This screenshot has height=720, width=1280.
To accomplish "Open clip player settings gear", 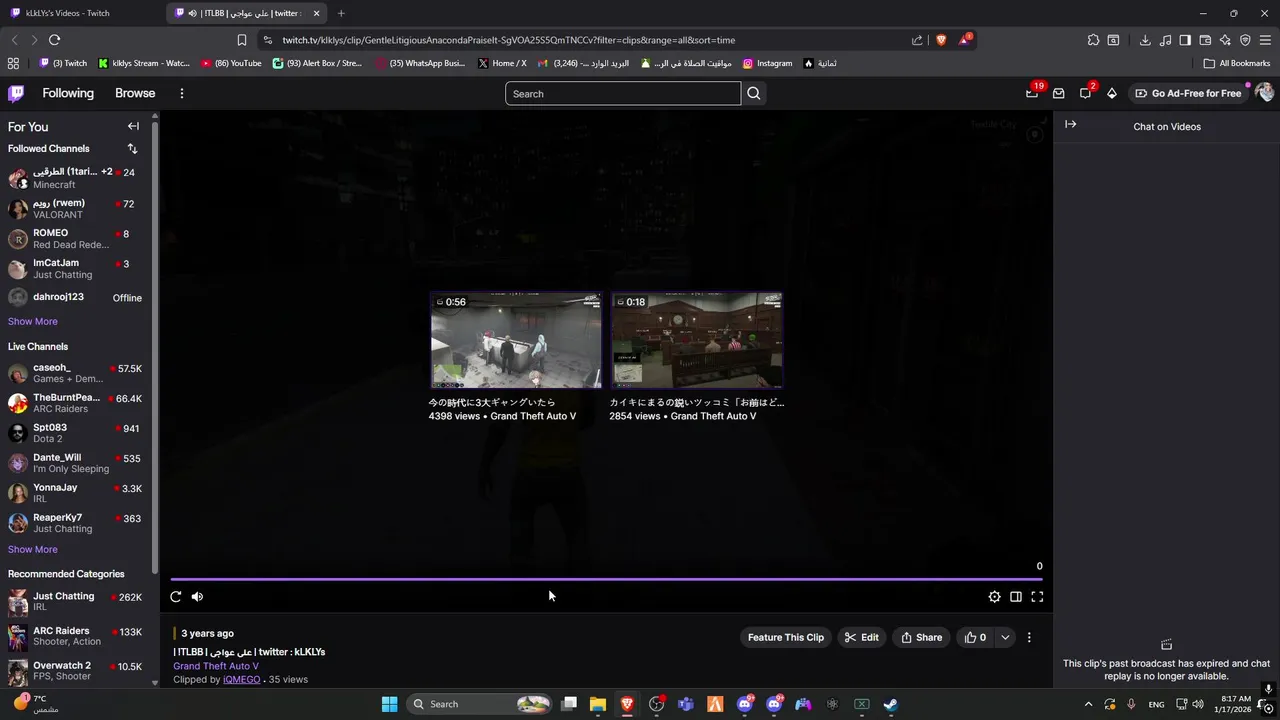I will click(994, 597).
